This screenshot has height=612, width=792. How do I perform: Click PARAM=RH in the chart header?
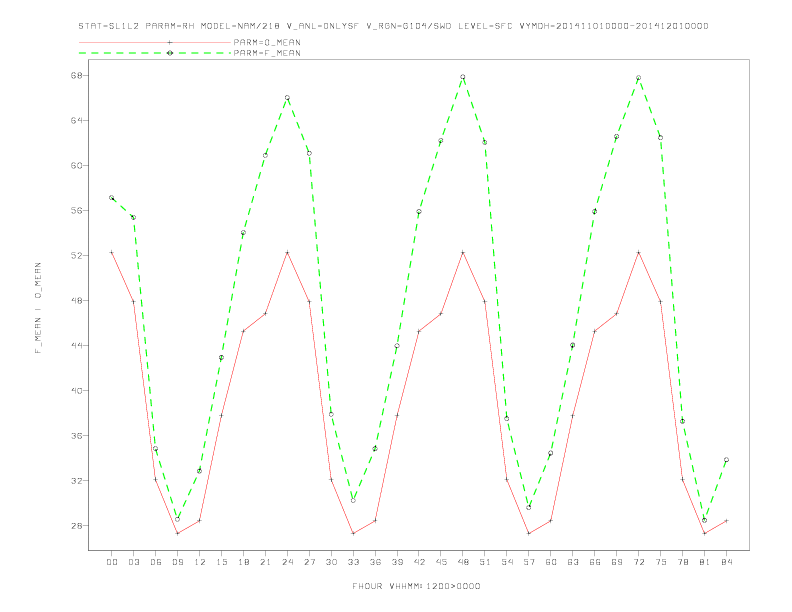point(170,26)
